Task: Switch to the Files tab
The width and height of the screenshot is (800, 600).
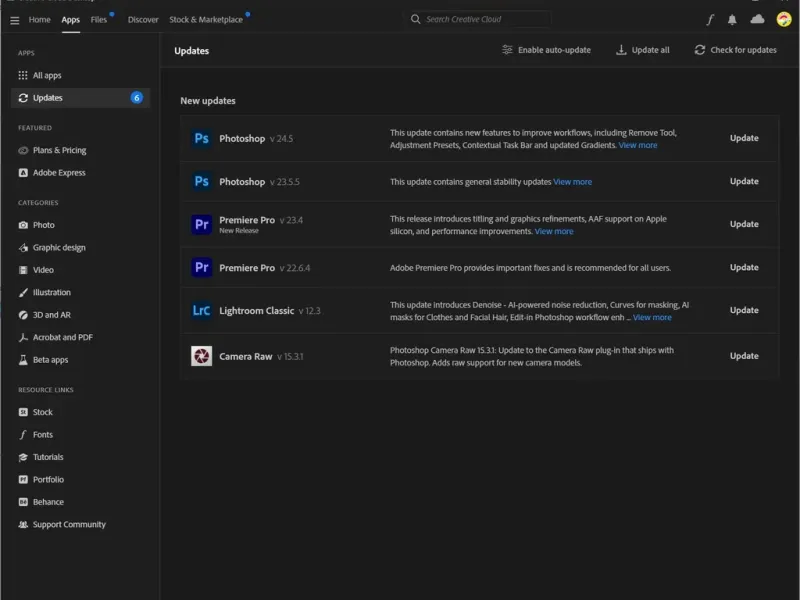Action: coord(98,20)
